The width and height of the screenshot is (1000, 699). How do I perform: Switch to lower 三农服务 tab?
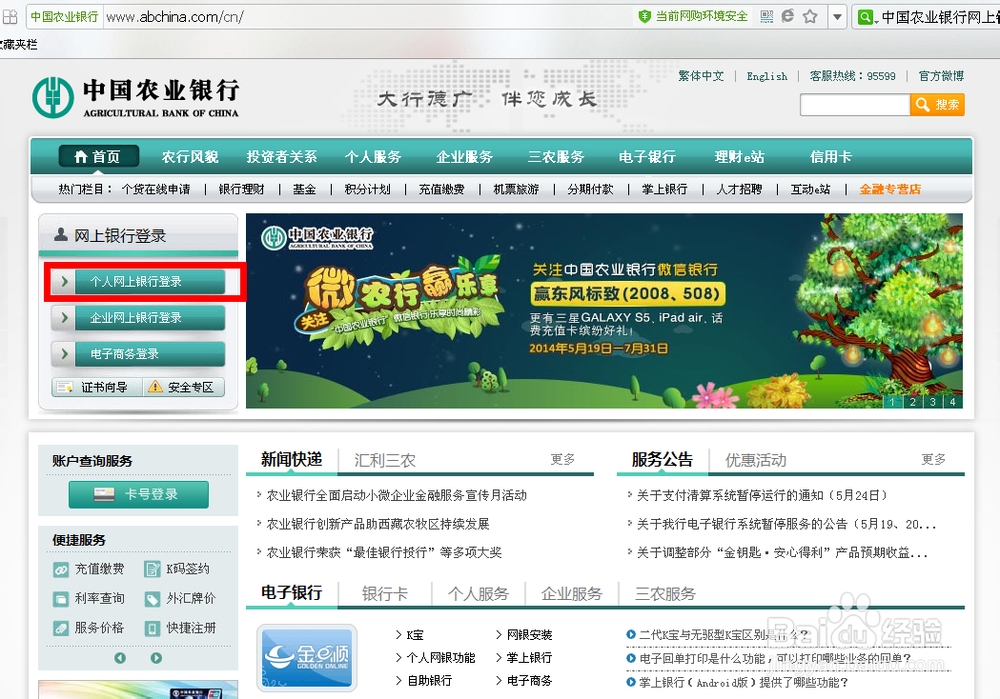tap(665, 594)
